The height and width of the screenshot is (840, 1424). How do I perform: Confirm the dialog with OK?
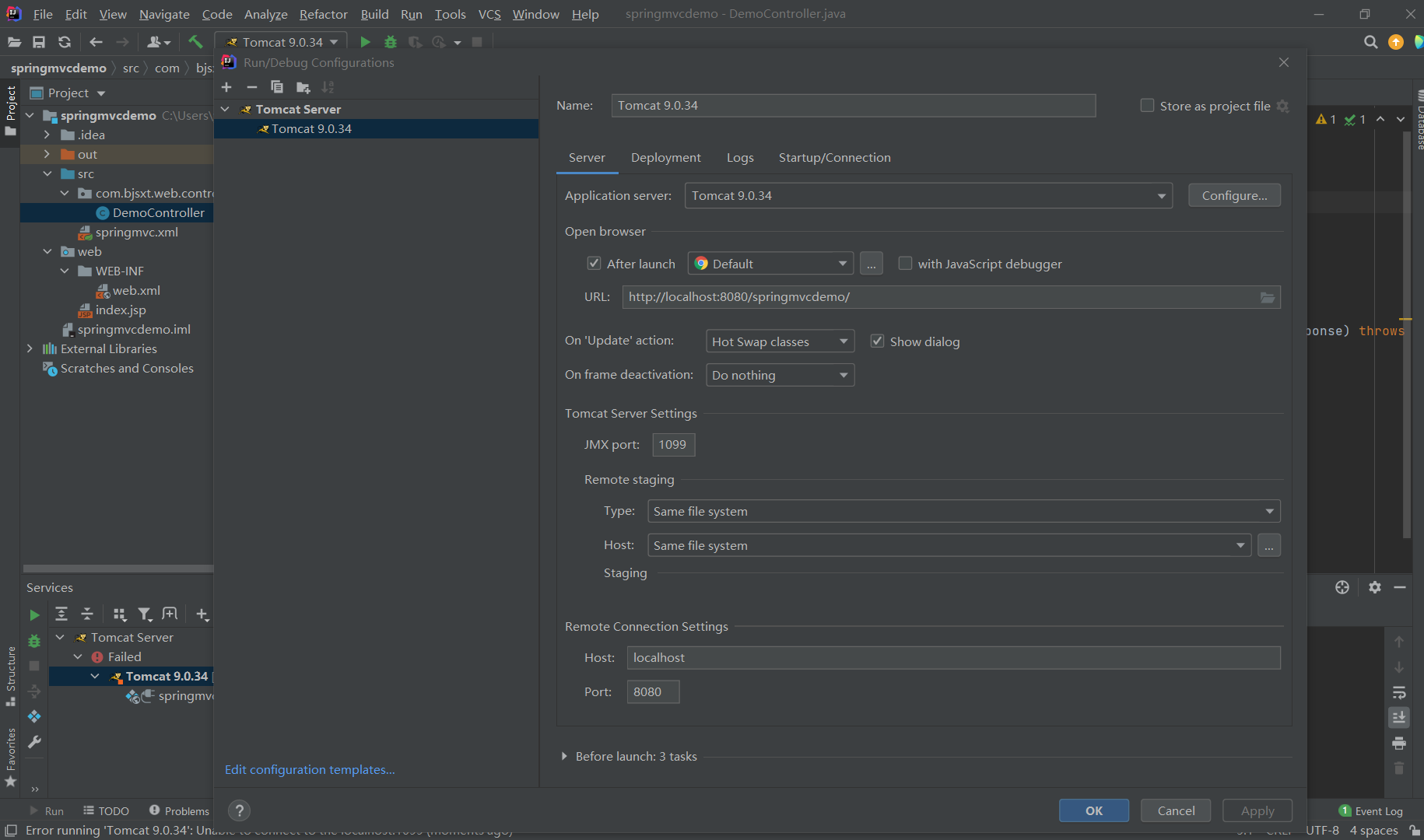click(x=1093, y=810)
